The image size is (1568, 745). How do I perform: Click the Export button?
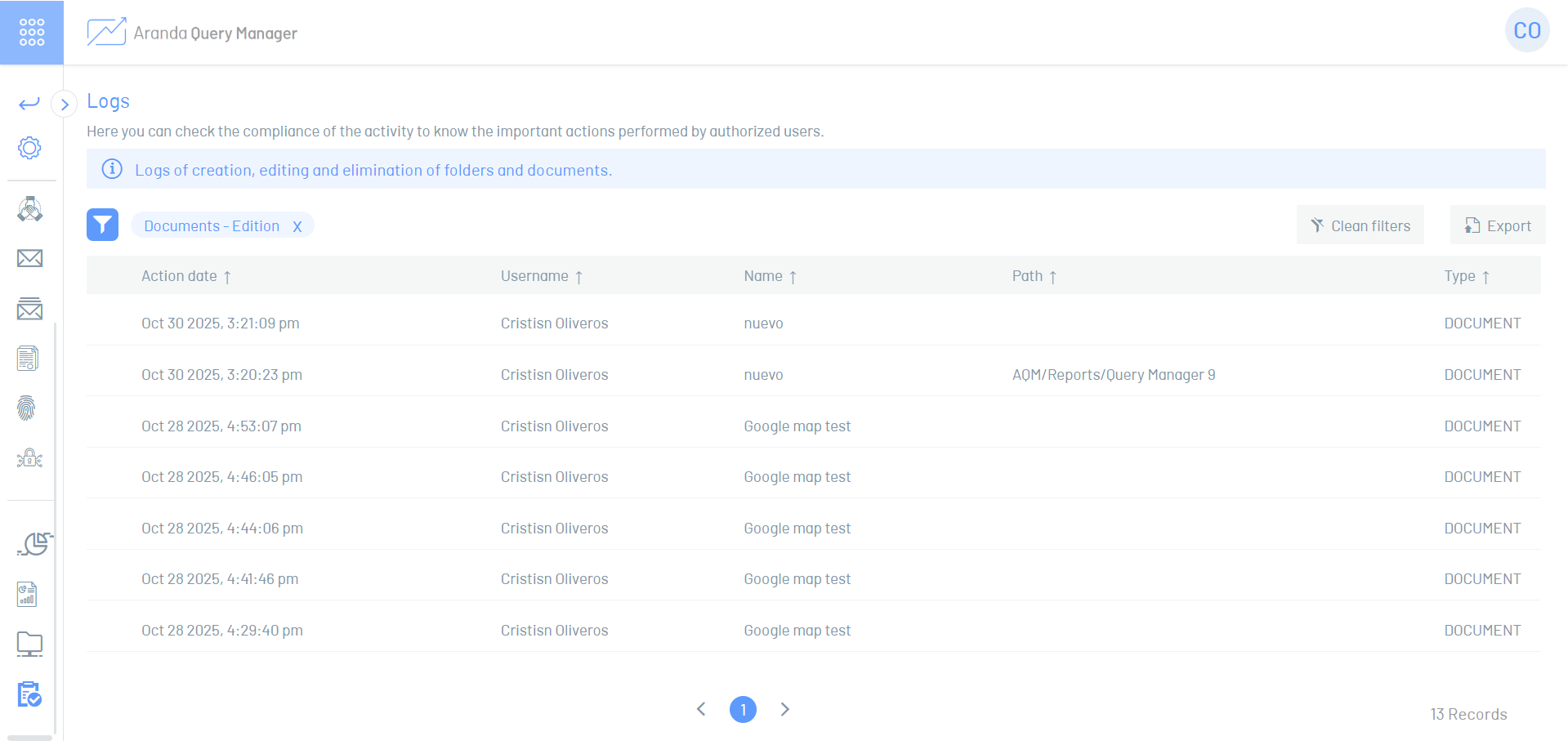(1497, 225)
